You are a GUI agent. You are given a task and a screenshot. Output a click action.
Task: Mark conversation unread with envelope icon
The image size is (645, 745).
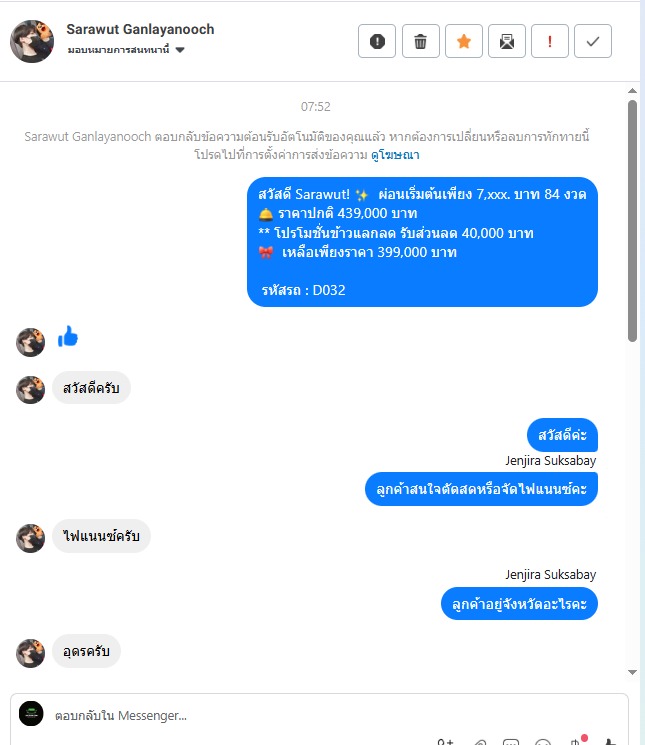[x=507, y=41]
